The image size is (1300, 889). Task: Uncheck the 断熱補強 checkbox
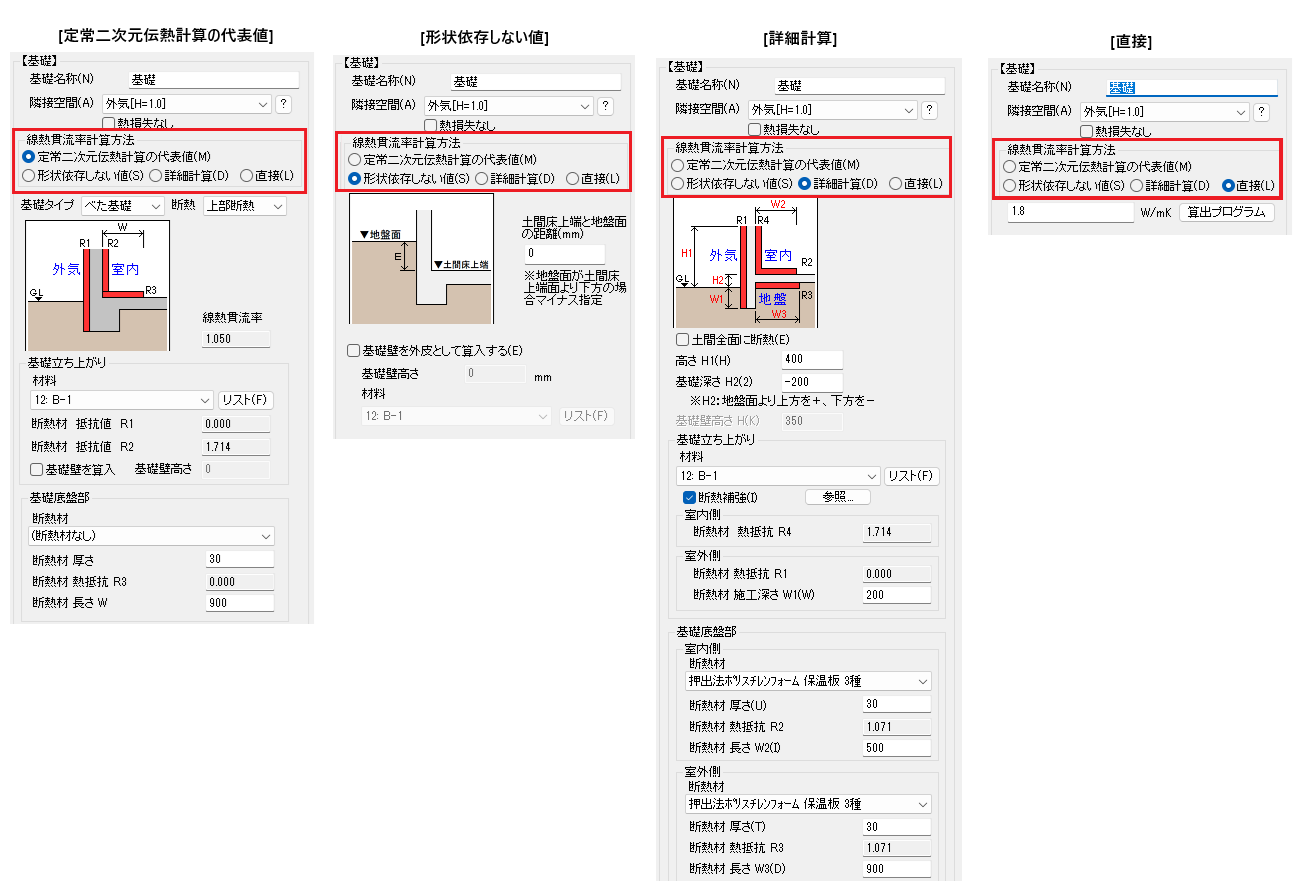coord(689,497)
